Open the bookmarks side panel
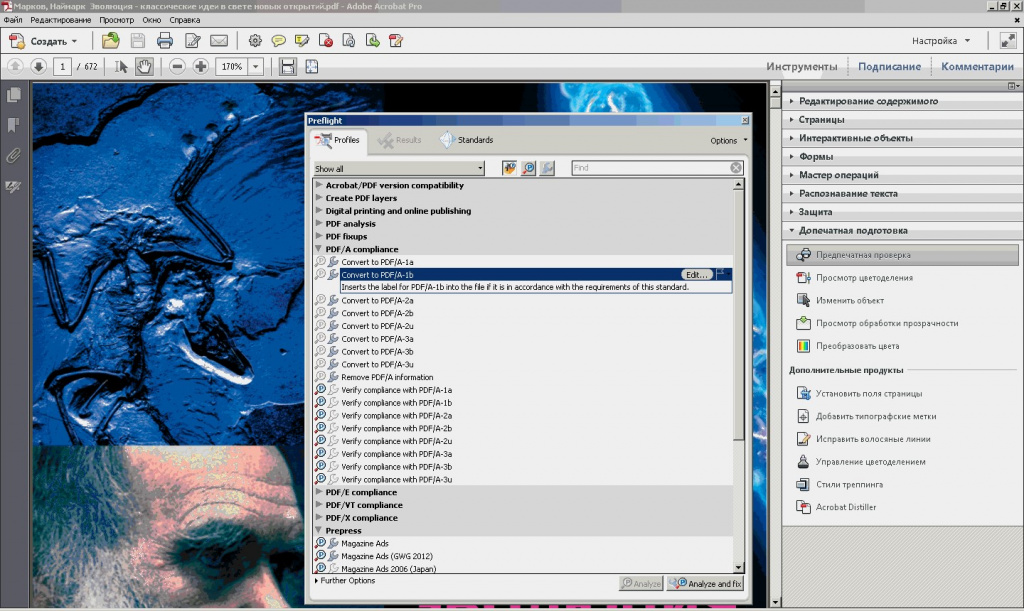The width and height of the screenshot is (1024, 611). pos(13,125)
